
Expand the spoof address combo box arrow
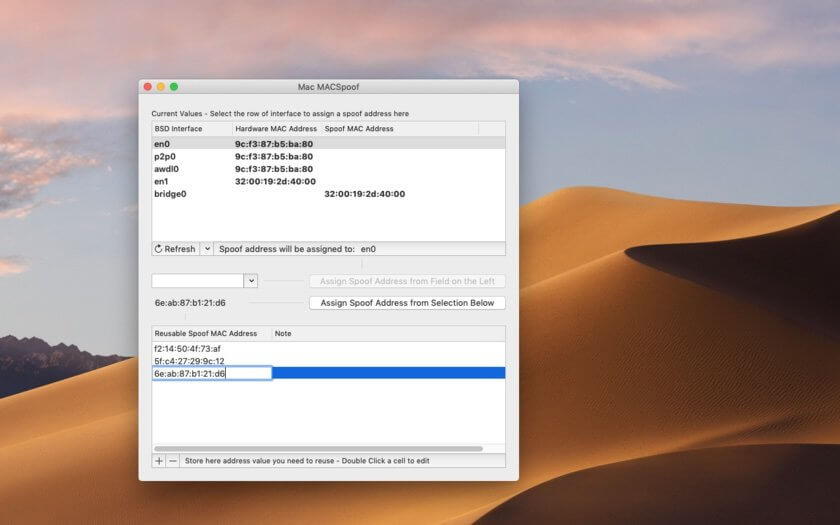[x=251, y=281]
